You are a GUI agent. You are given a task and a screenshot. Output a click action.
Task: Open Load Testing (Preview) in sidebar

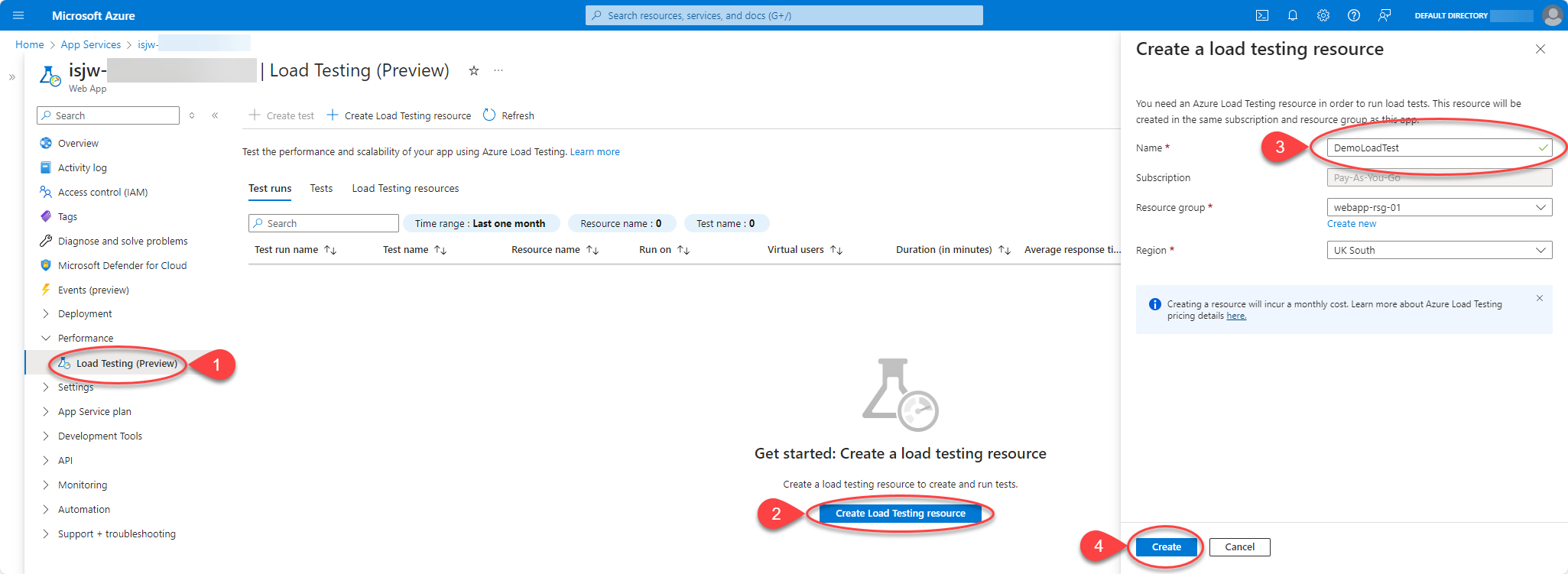pyautogui.click(x=126, y=363)
